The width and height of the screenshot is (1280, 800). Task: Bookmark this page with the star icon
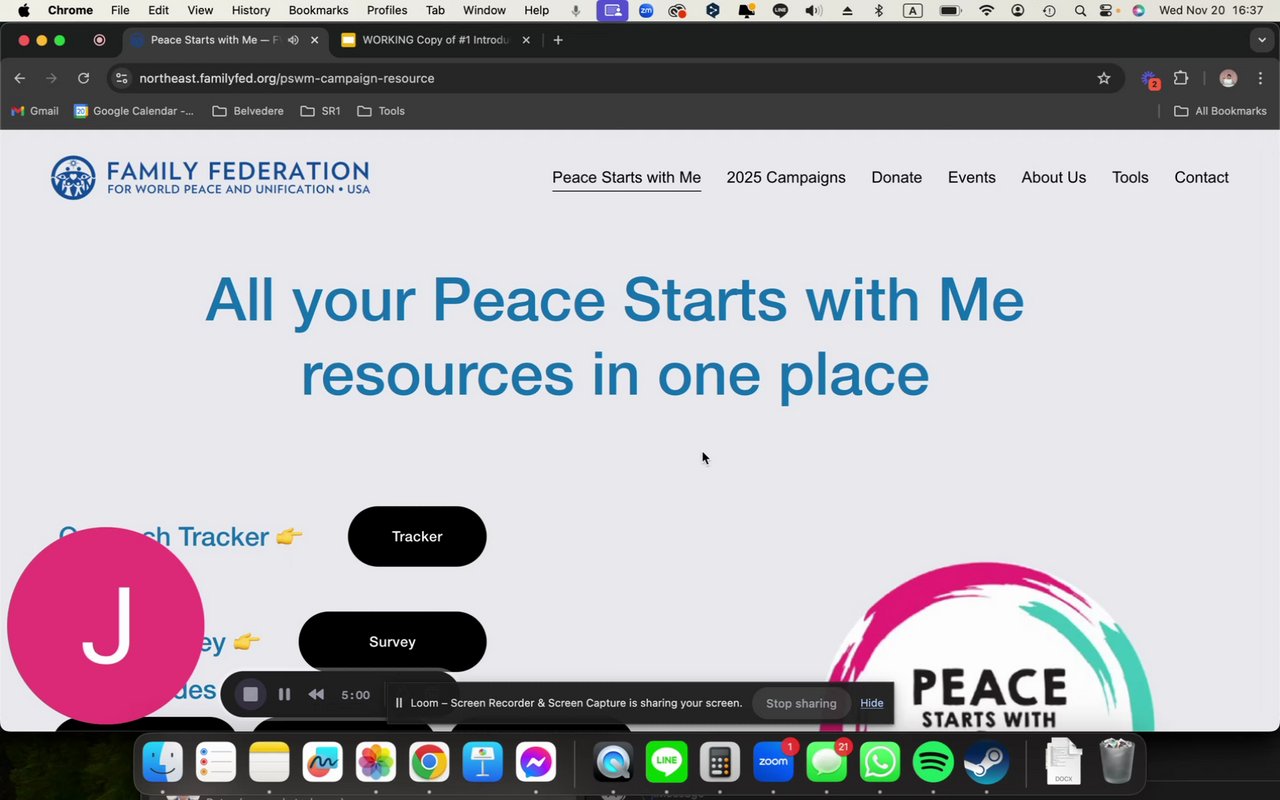tap(1104, 78)
